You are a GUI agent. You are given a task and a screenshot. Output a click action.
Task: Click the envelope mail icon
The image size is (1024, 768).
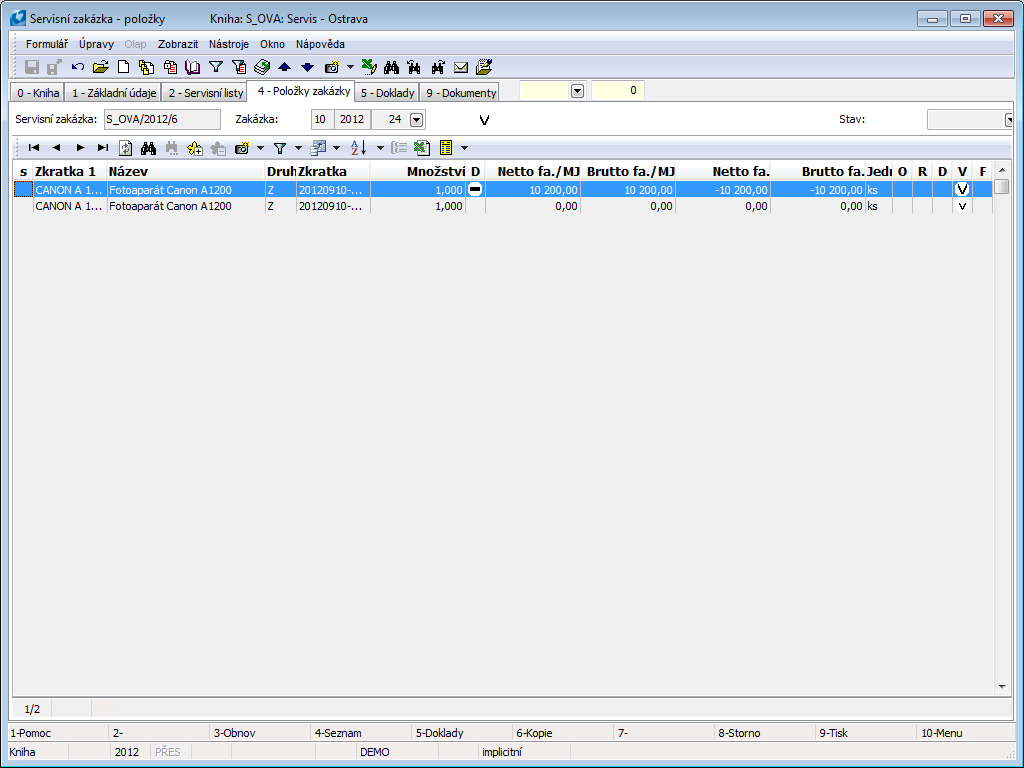pos(461,67)
